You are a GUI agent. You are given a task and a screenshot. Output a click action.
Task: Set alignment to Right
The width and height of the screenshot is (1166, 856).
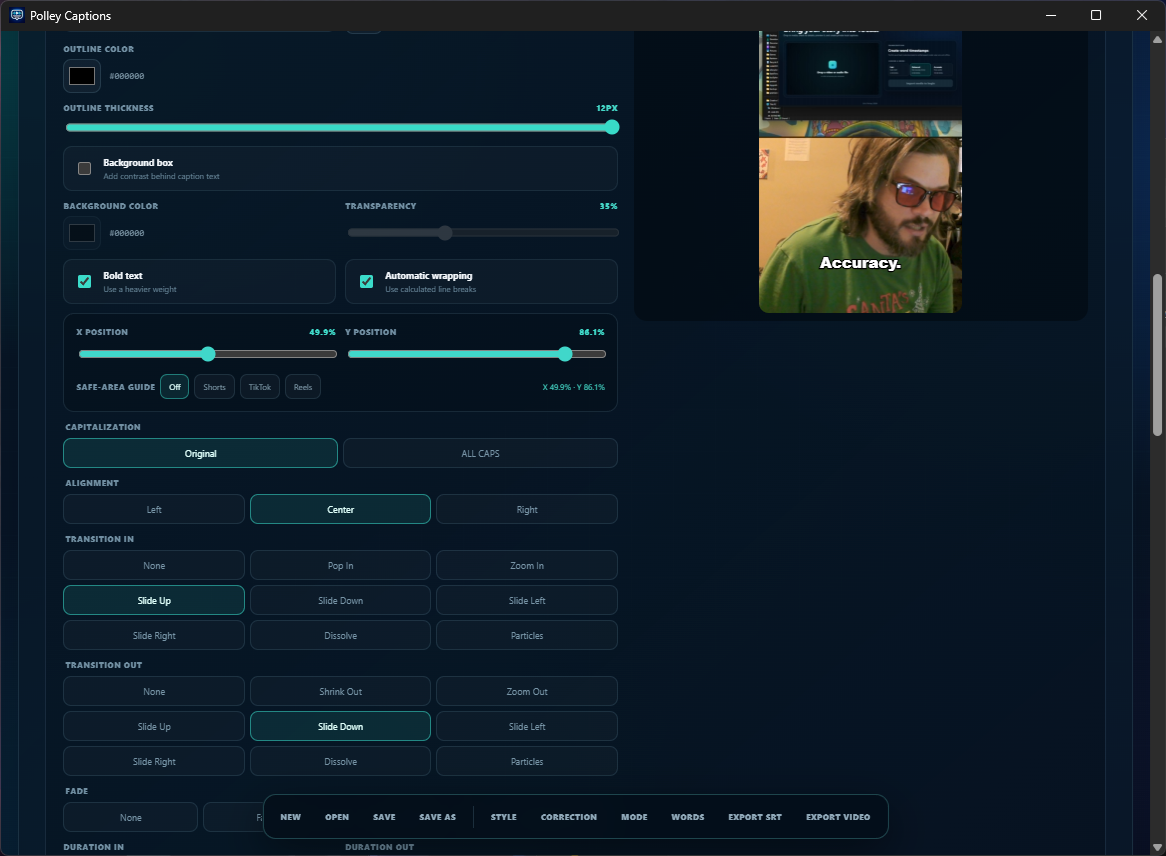click(526, 509)
